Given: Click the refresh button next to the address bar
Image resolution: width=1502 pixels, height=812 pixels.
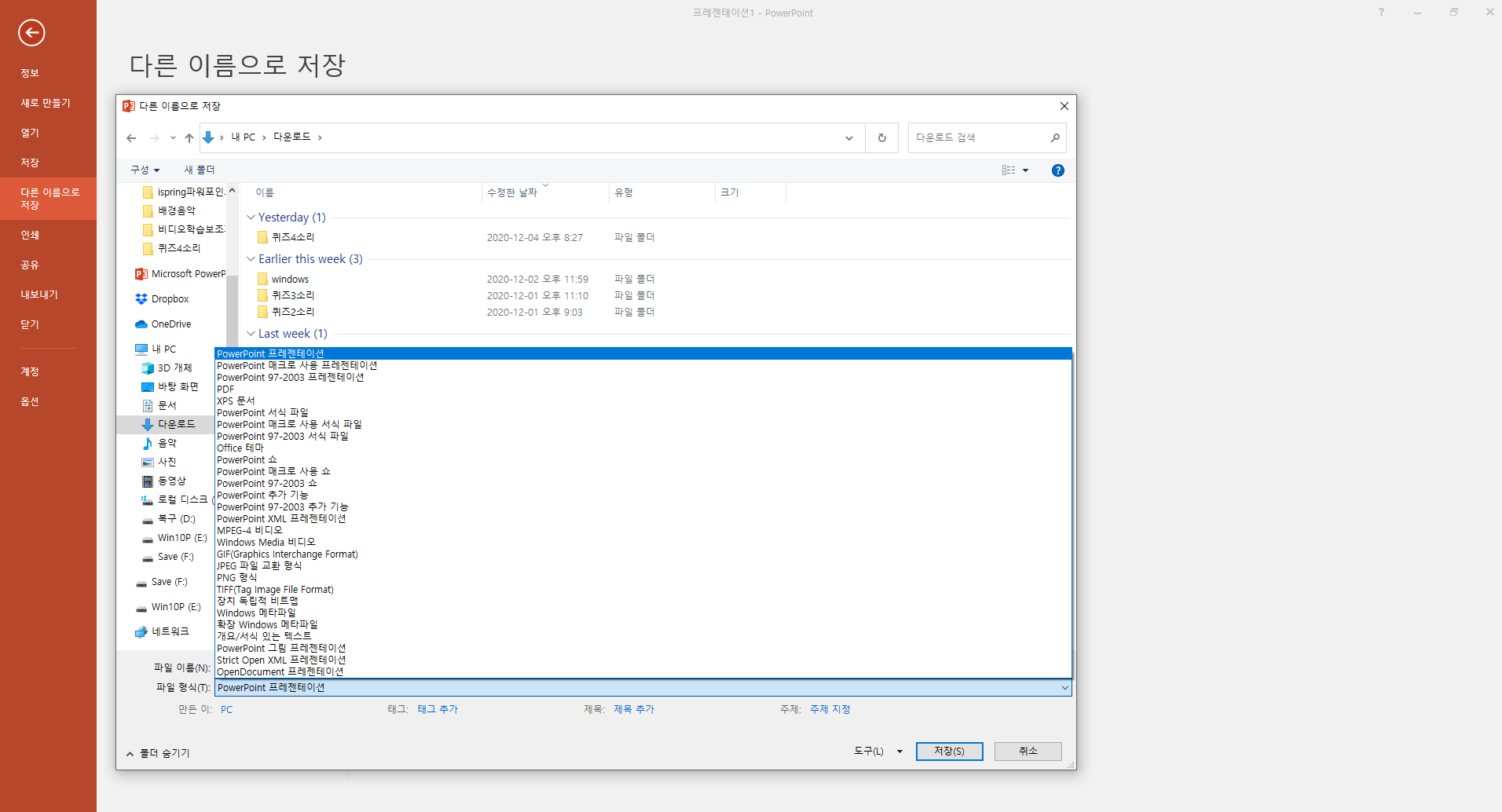Looking at the screenshot, I should click(x=882, y=138).
